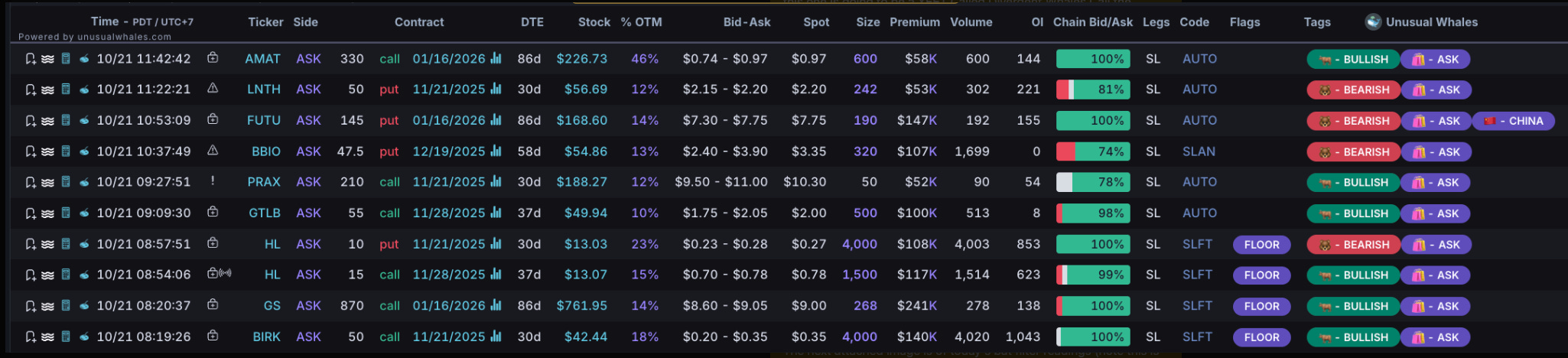Open the BIRK ticker link
Screen dimensions: 1568x358
(x=266, y=337)
